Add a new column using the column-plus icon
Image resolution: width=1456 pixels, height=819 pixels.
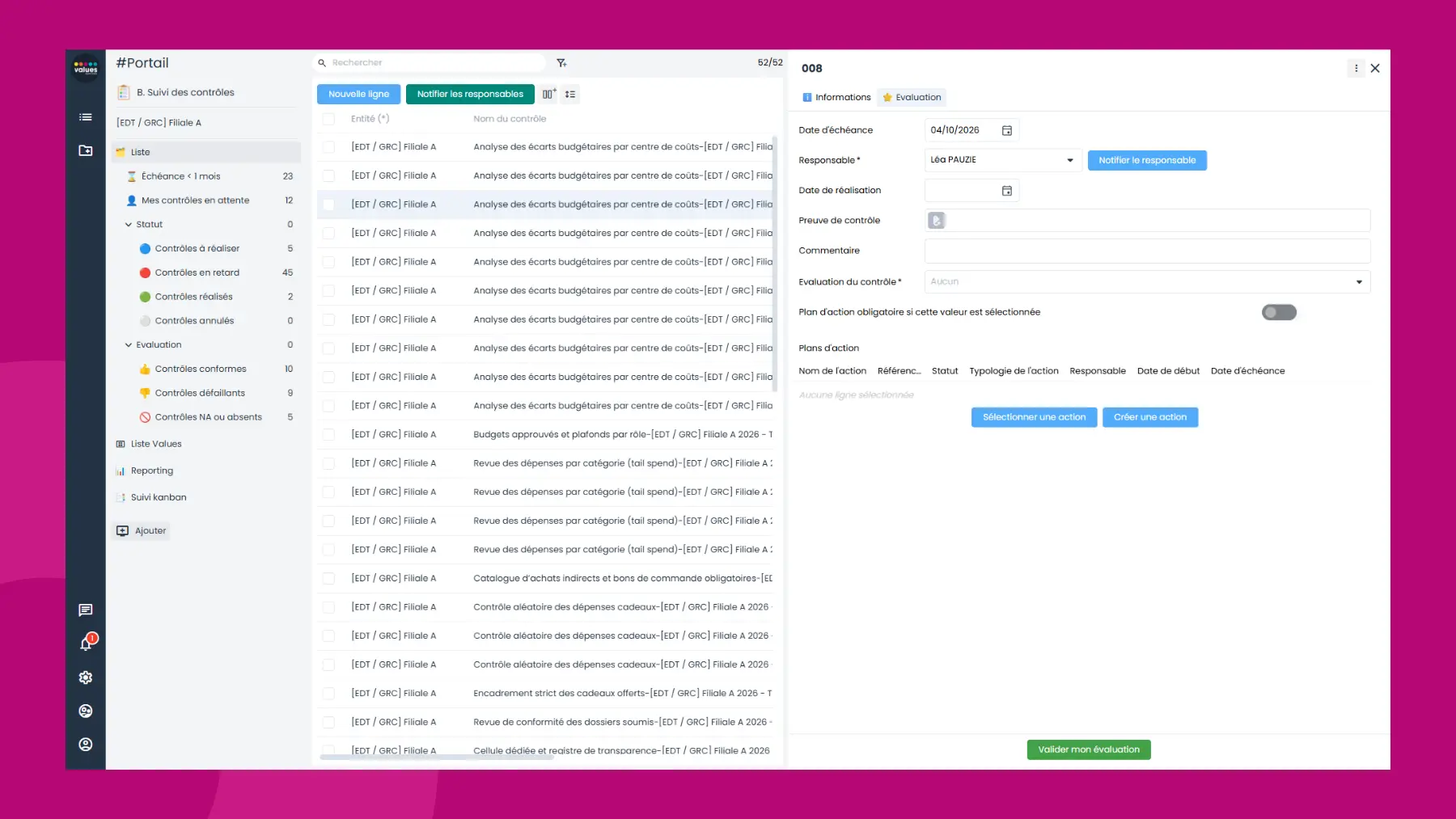[x=549, y=94]
